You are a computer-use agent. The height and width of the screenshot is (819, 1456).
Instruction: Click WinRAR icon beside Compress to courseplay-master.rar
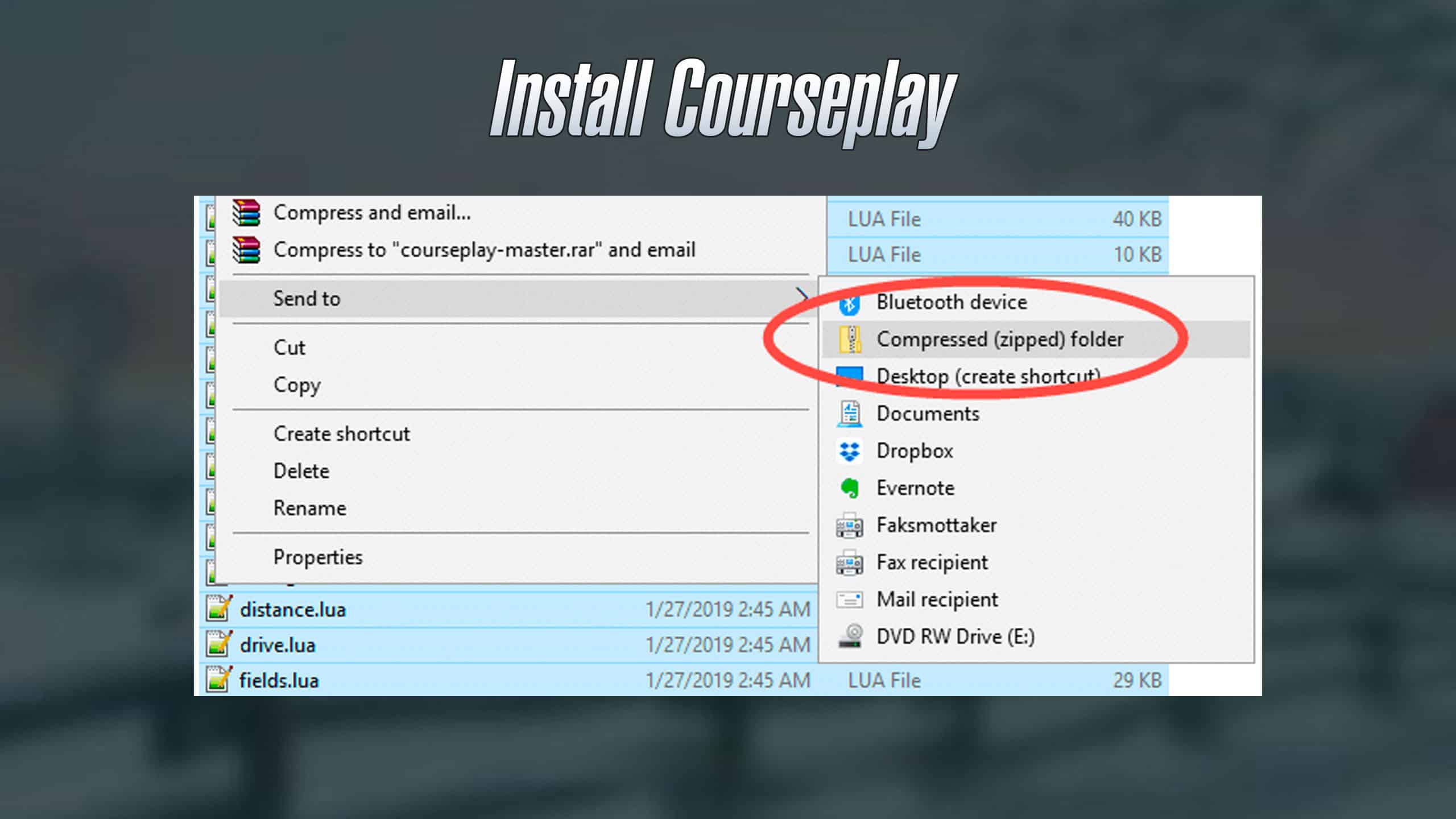(246, 250)
